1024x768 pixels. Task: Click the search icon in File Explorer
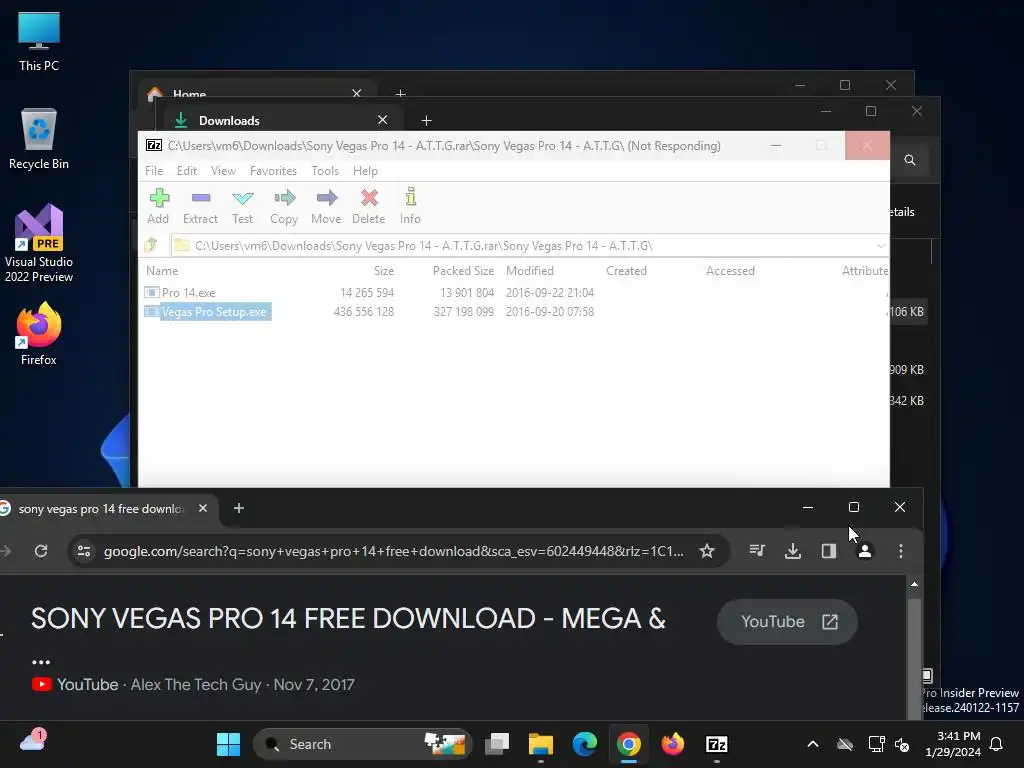(x=910, y=160)
